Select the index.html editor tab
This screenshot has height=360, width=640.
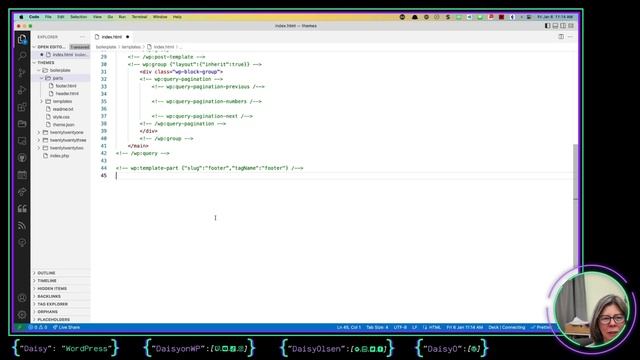pos(112,37)
